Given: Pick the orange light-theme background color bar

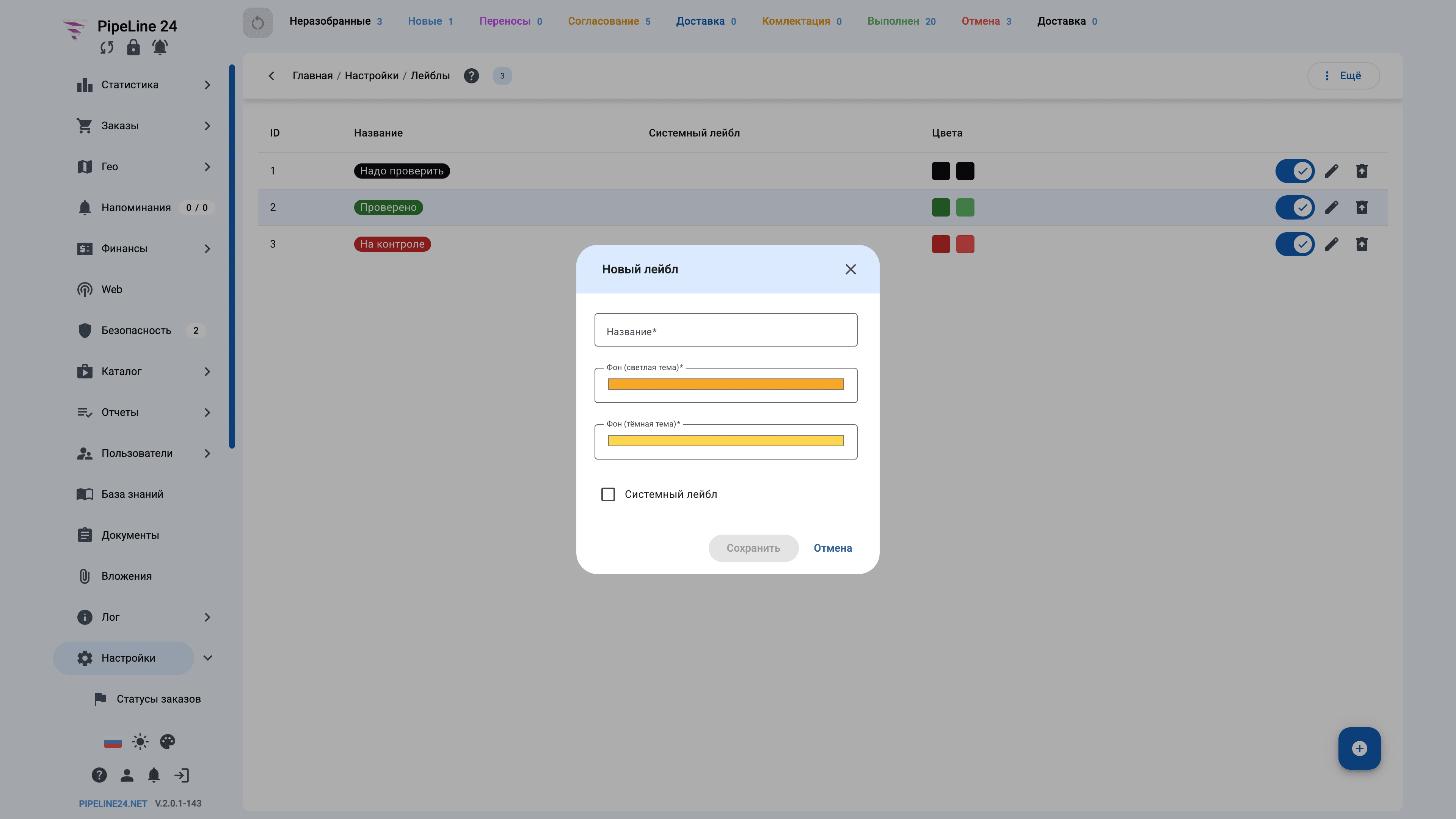Looking at the screenshot, I should point(726,384).
